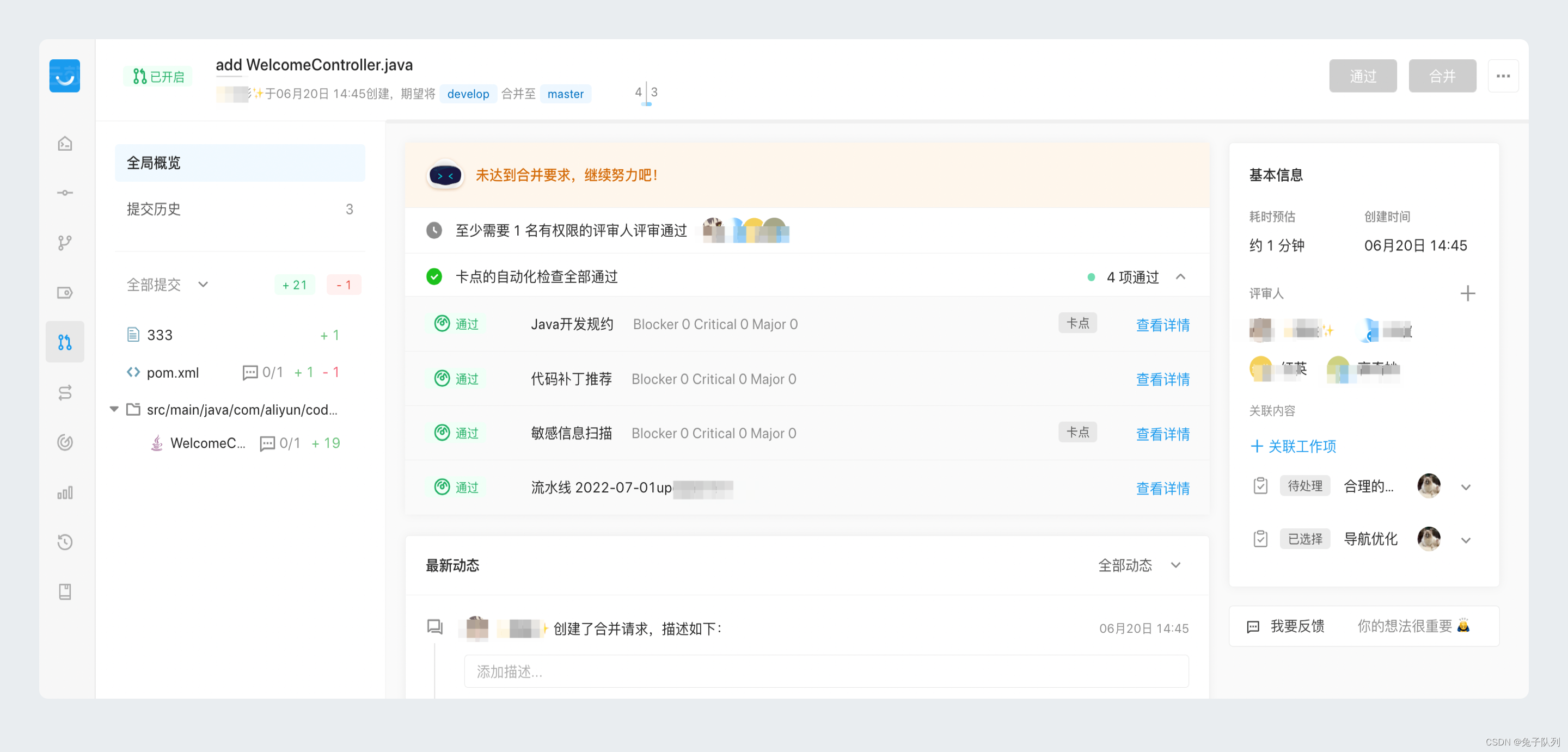
Task: Collapse the src/main/java/com/aliyun folder
Action: coord(114,409)
